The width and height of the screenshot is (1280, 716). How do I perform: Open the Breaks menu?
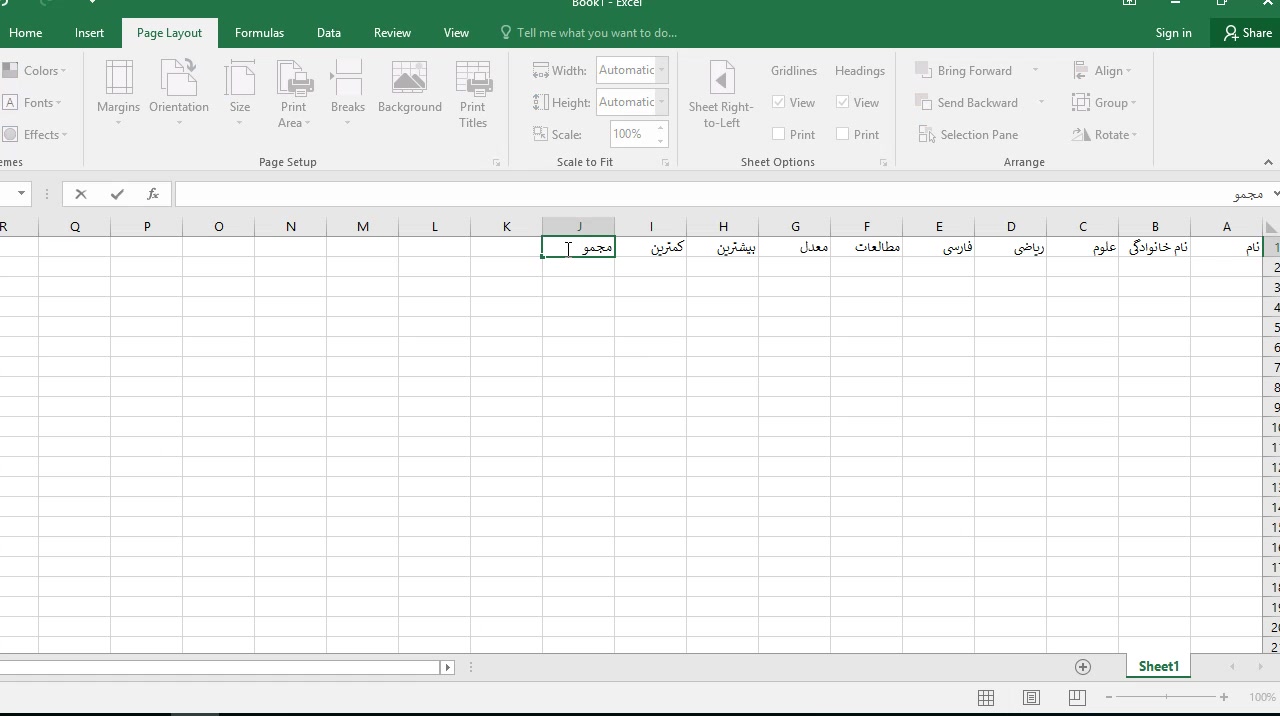348,94
